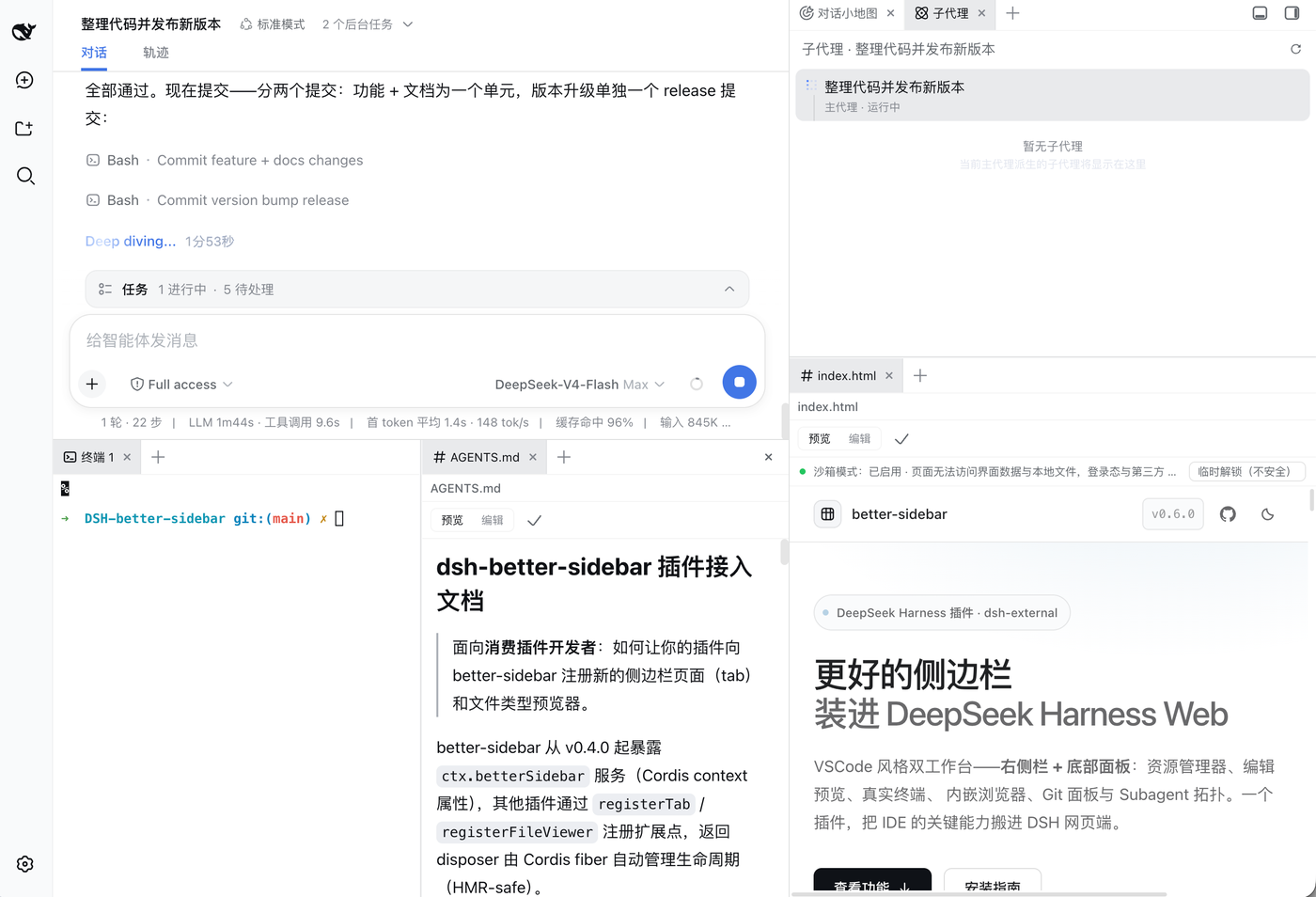
Task: Close the index.html tab
Action: click(889, 375)
